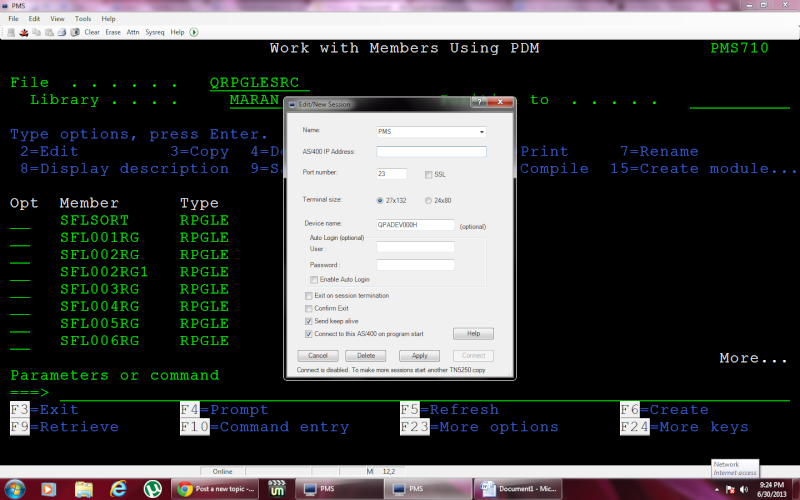This screenshot has height=500, width=800.
Task: Check Exit on session termination
Action: 309,296
